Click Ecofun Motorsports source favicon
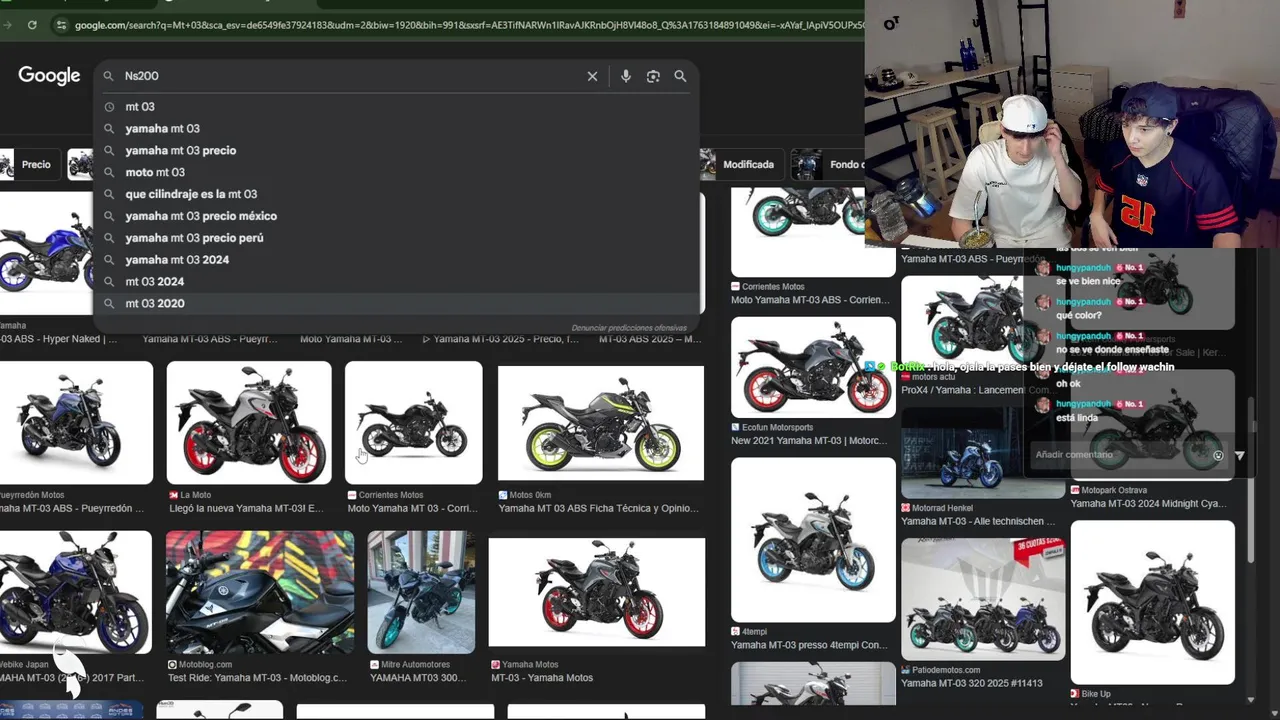 click(735, 428)
